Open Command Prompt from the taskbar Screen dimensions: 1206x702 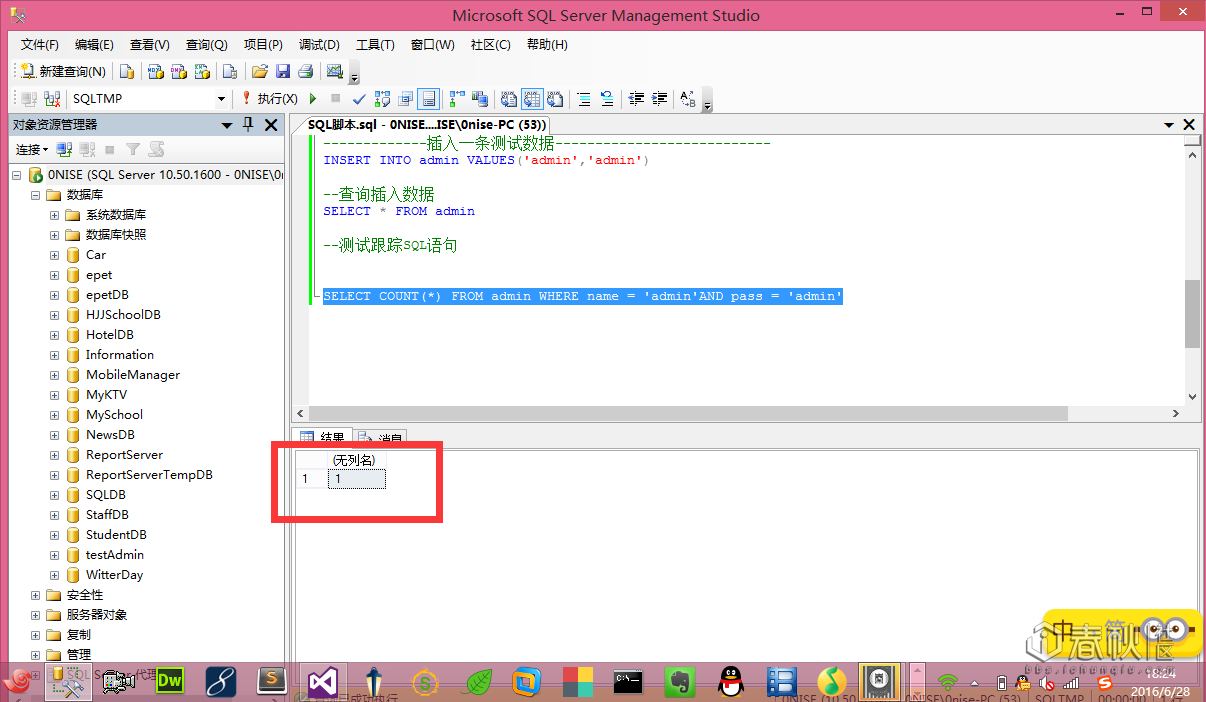point(628,682)
